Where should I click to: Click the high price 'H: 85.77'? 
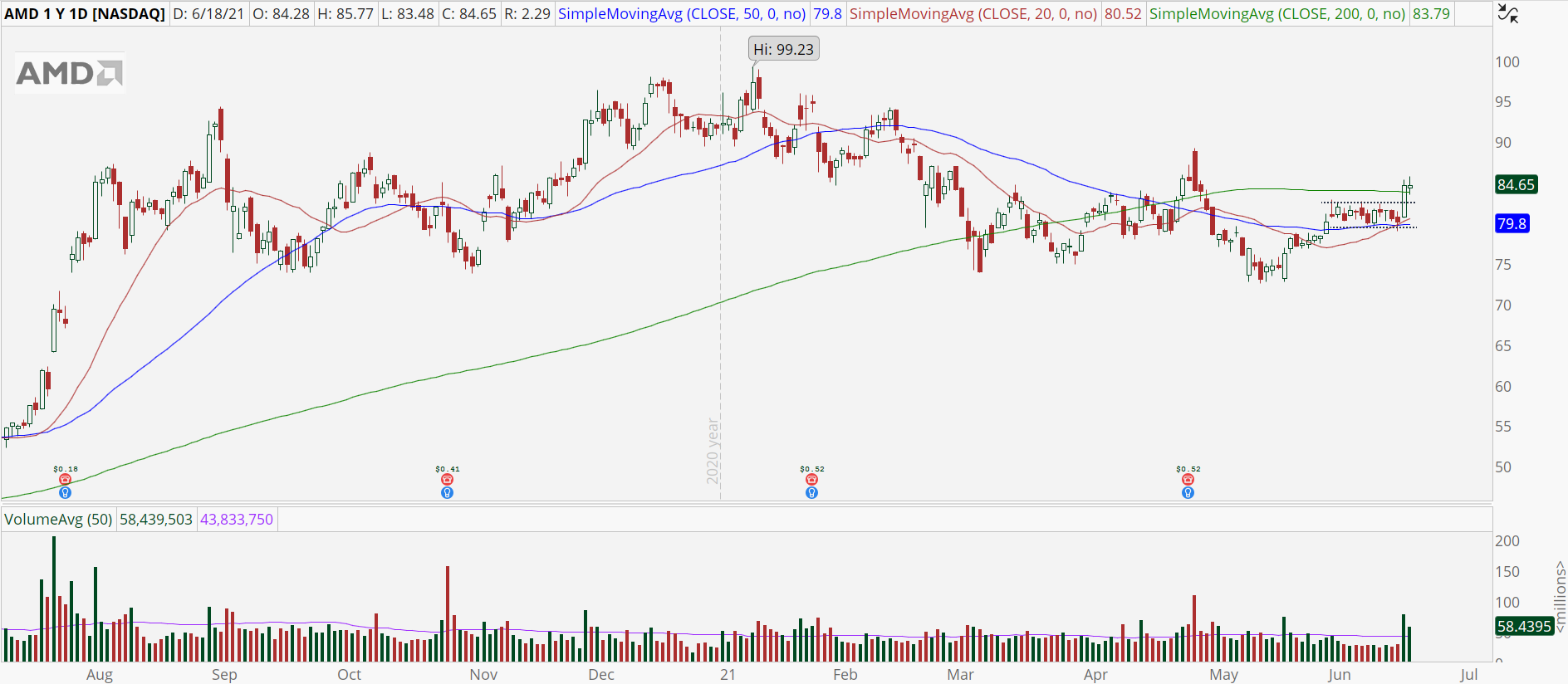tap(345, 14)
